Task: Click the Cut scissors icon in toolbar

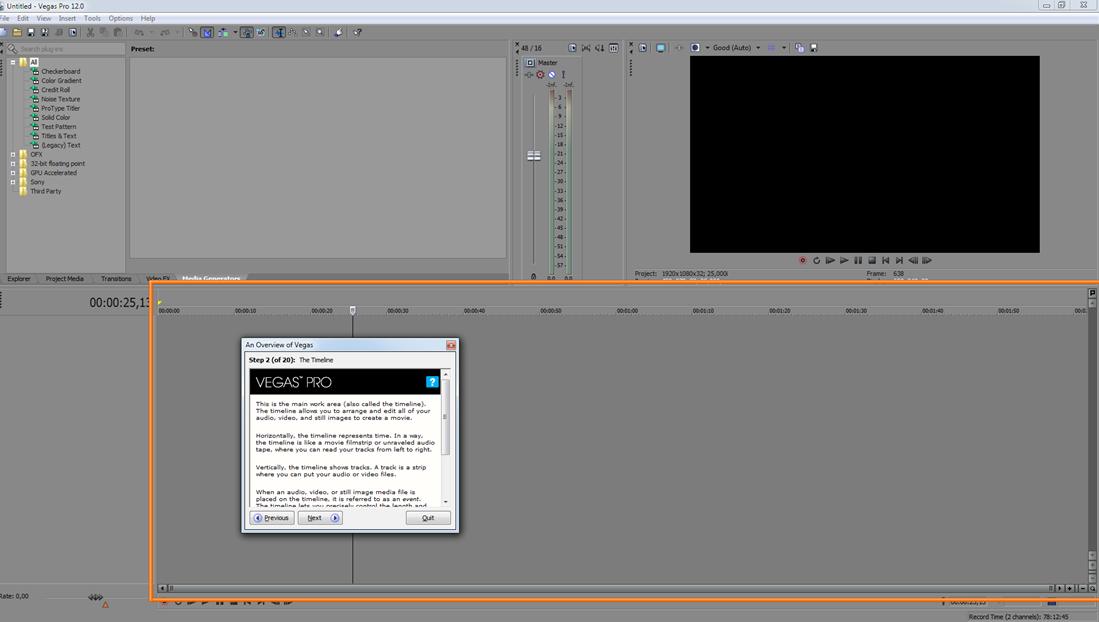Action: 90,32
